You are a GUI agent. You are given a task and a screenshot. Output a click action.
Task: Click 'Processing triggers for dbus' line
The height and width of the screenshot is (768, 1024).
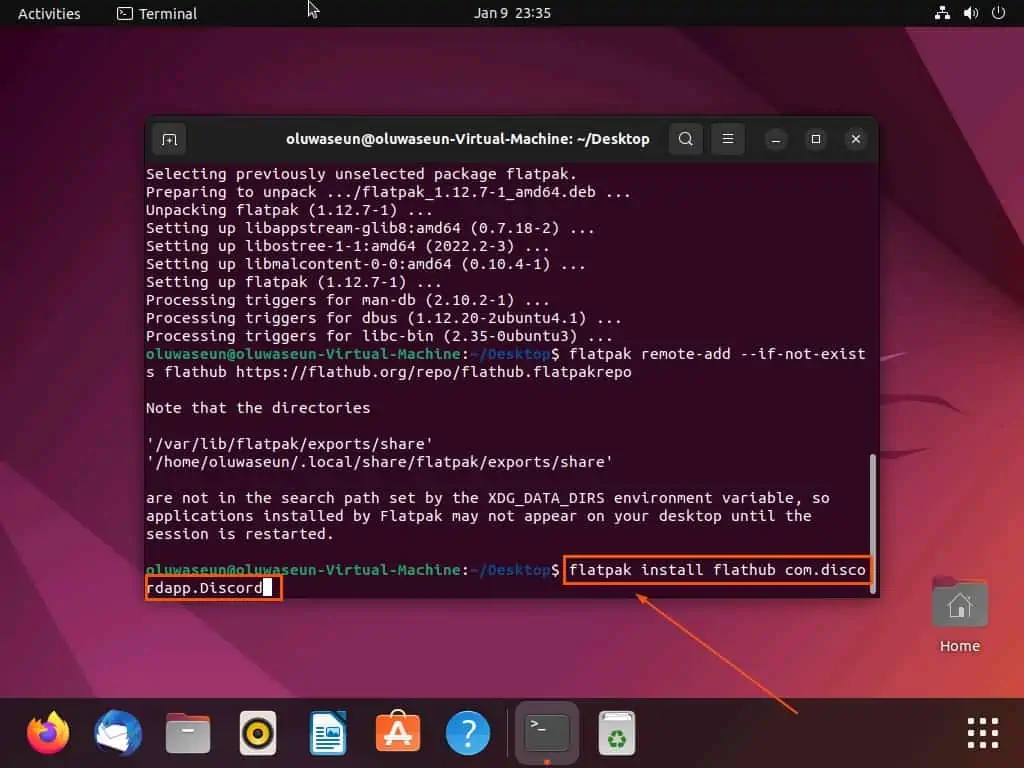tap(384, 318)
